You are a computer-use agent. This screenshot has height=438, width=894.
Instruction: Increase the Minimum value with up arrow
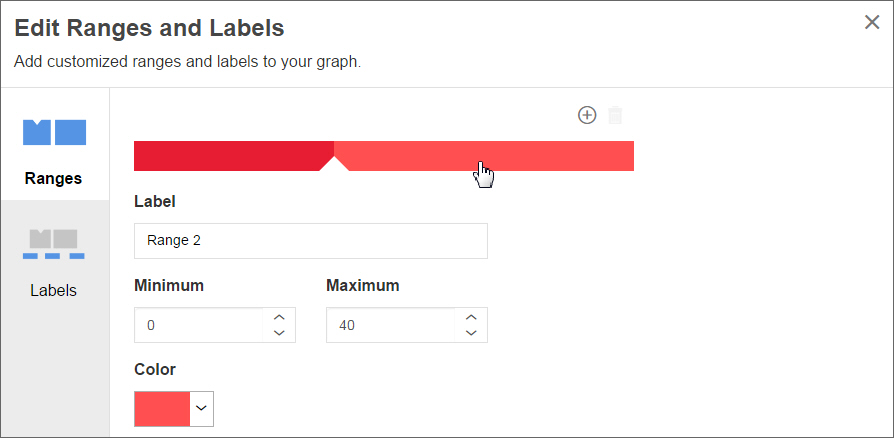[x=279, y=318]
